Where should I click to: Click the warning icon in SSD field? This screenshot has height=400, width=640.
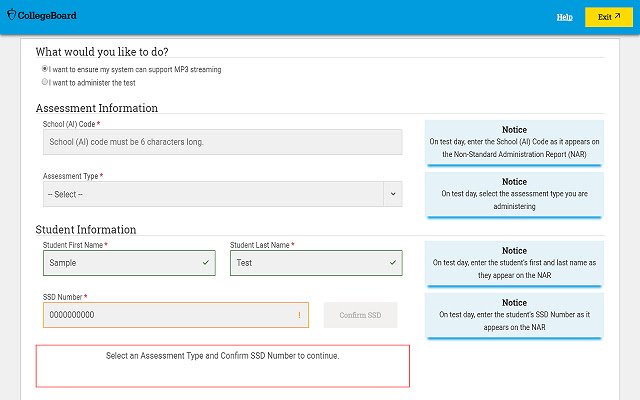pos(299,315)
